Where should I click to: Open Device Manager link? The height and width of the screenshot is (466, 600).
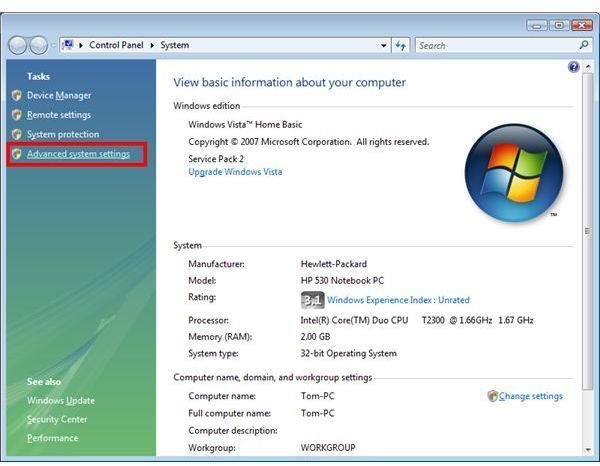59,95
